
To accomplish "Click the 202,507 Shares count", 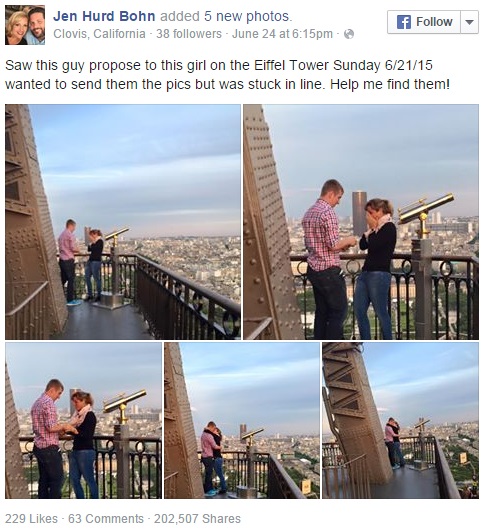I will tap(197, 518).
